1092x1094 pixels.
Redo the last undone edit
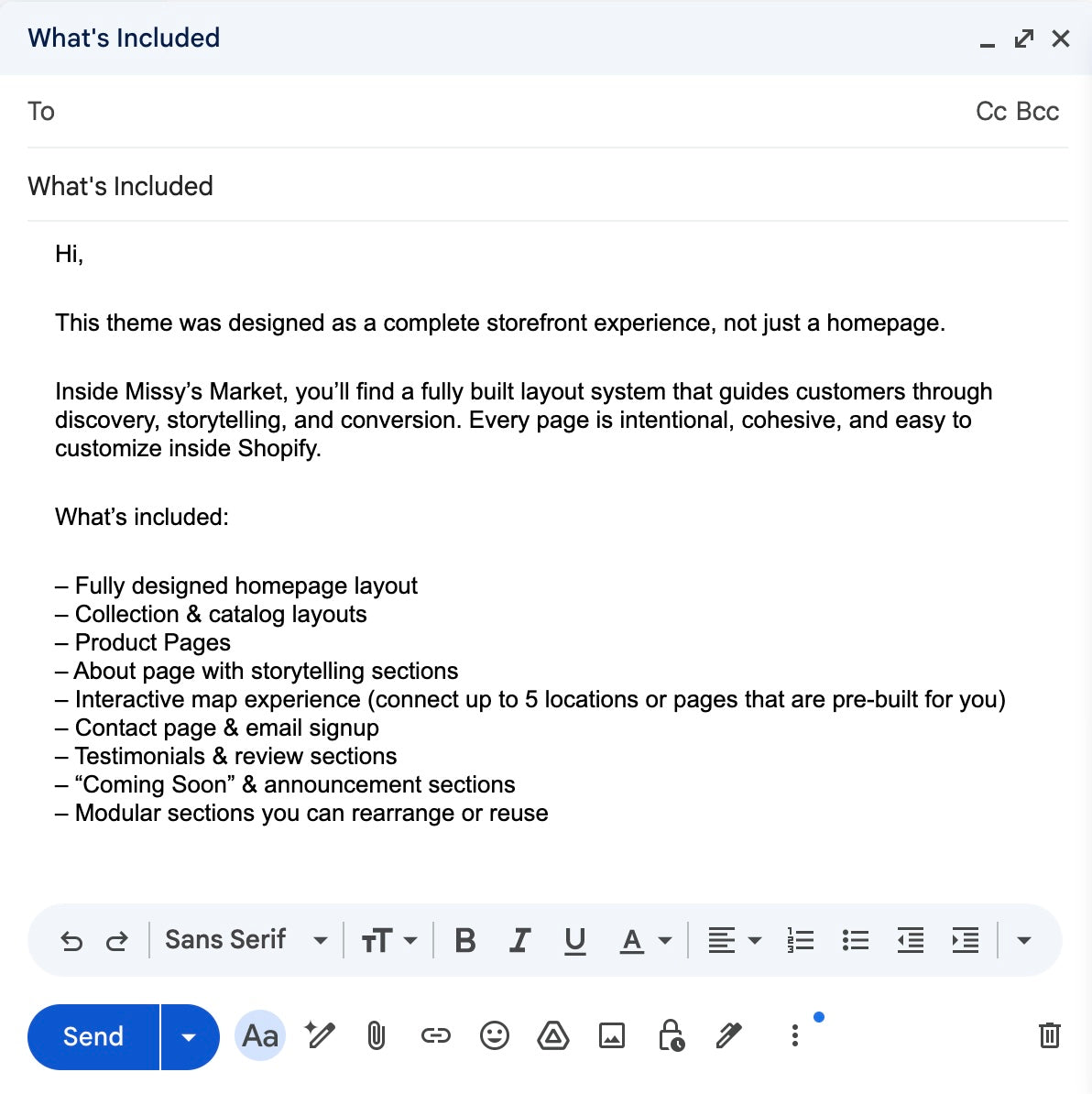(x=117, y=941)
